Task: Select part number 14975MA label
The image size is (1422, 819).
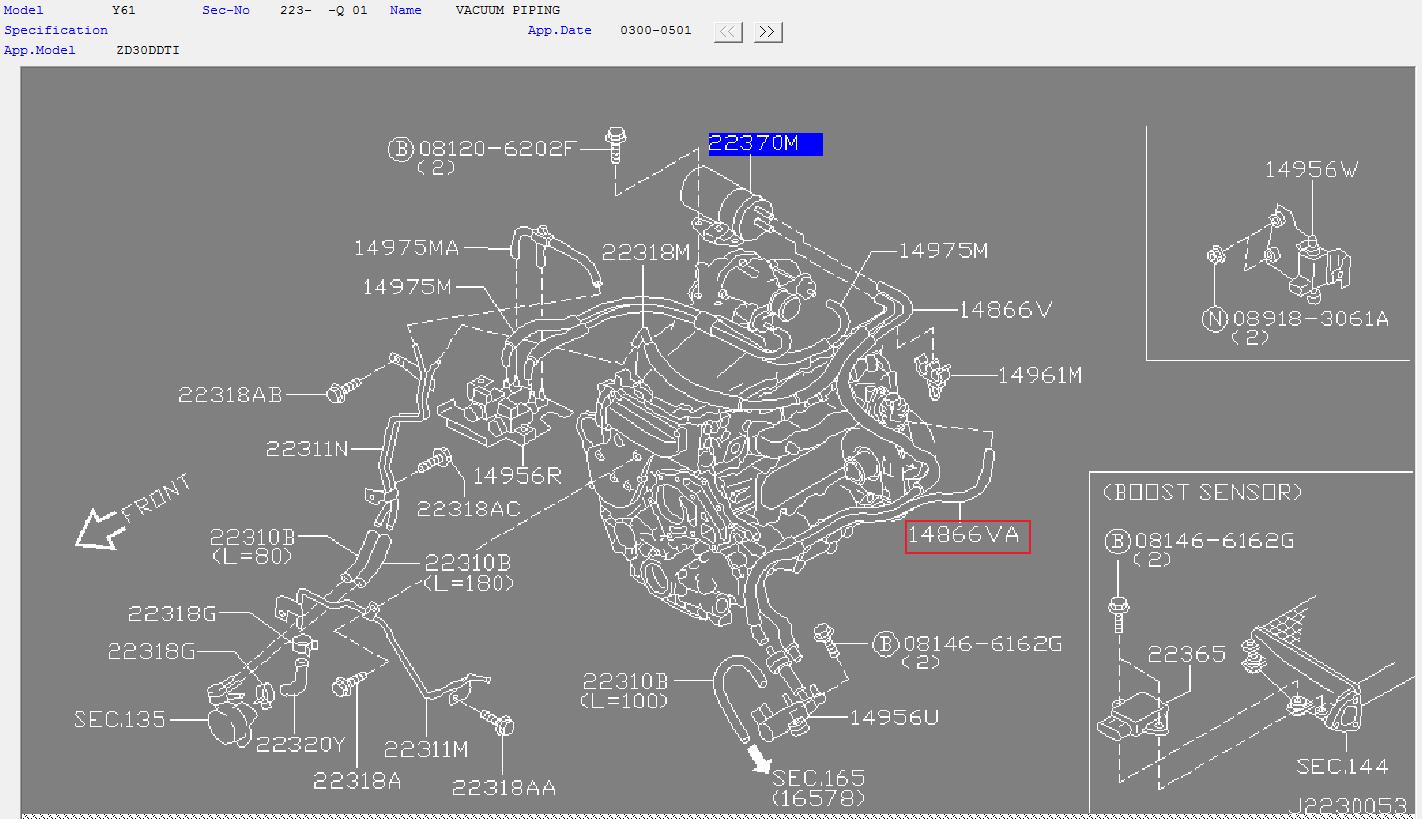Action: tap(406, 247)
